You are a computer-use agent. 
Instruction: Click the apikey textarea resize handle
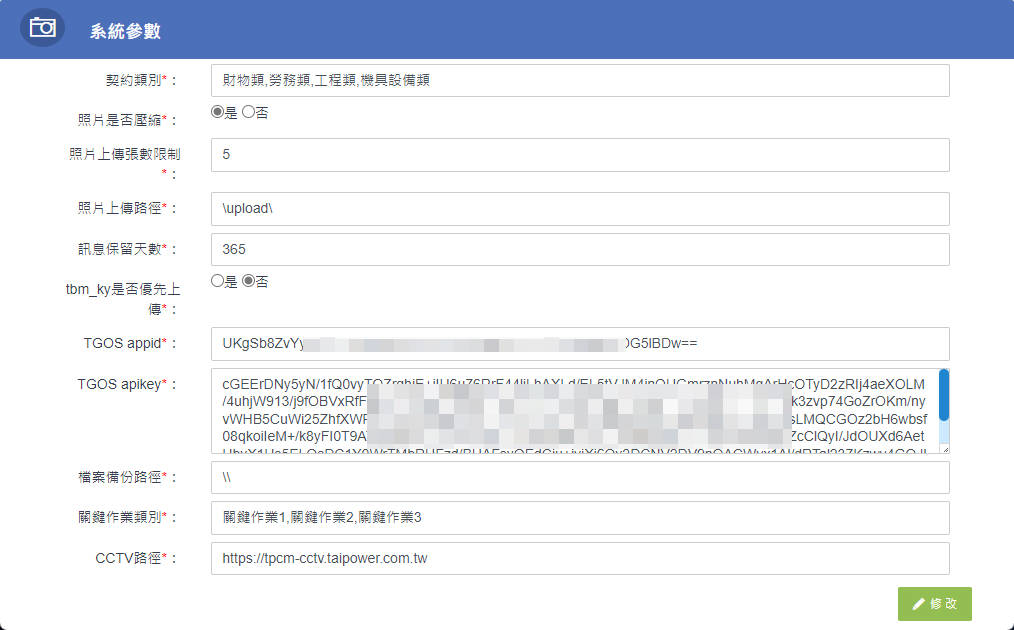tap(945, 449)
